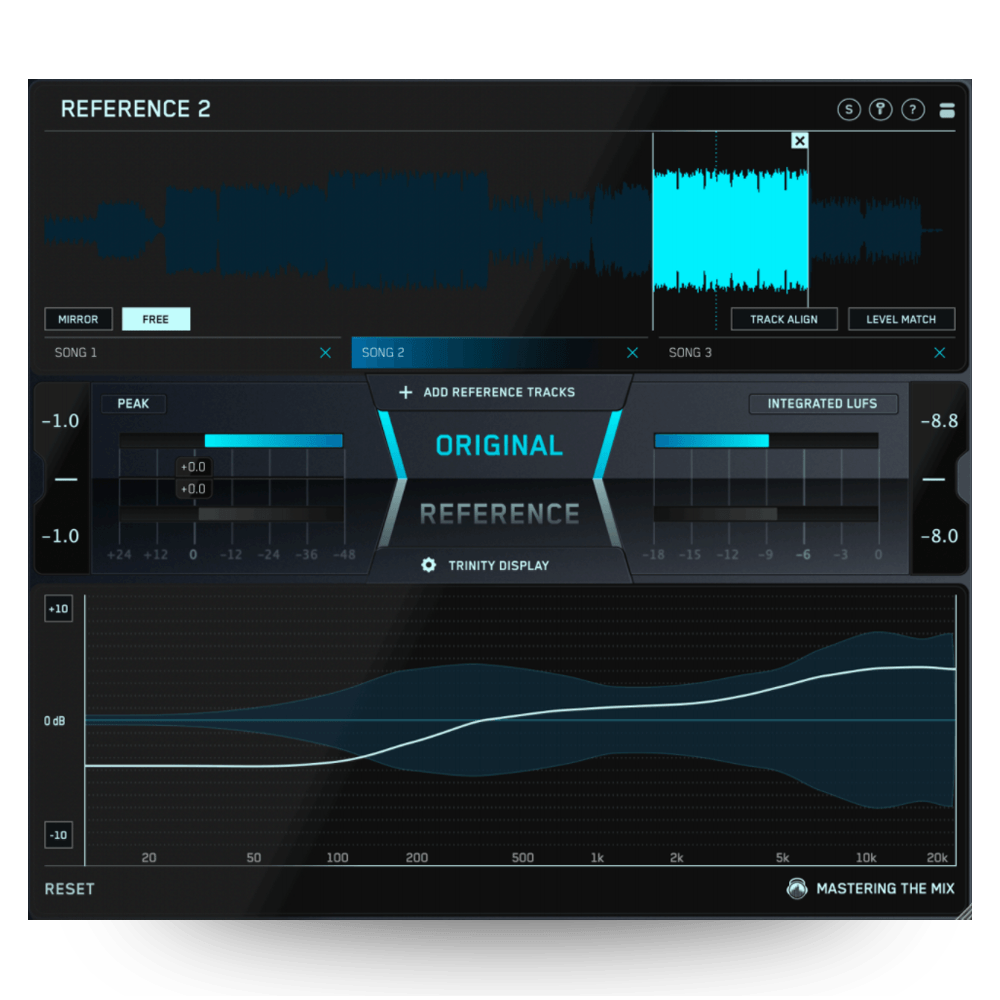
Task: Open the hamburger menu icon at top right
Action: (947, 110)
